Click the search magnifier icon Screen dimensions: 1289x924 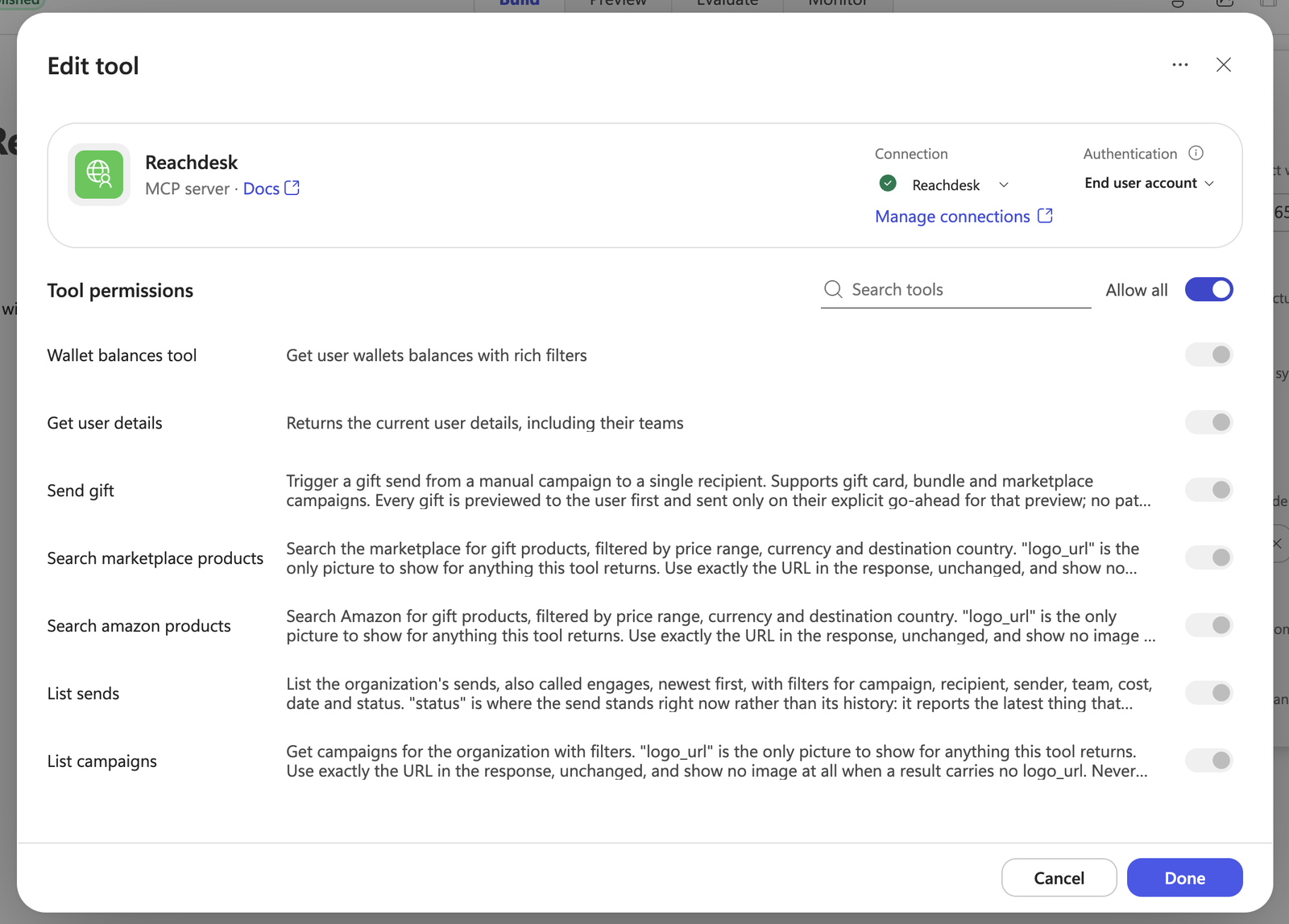(833, 289)
